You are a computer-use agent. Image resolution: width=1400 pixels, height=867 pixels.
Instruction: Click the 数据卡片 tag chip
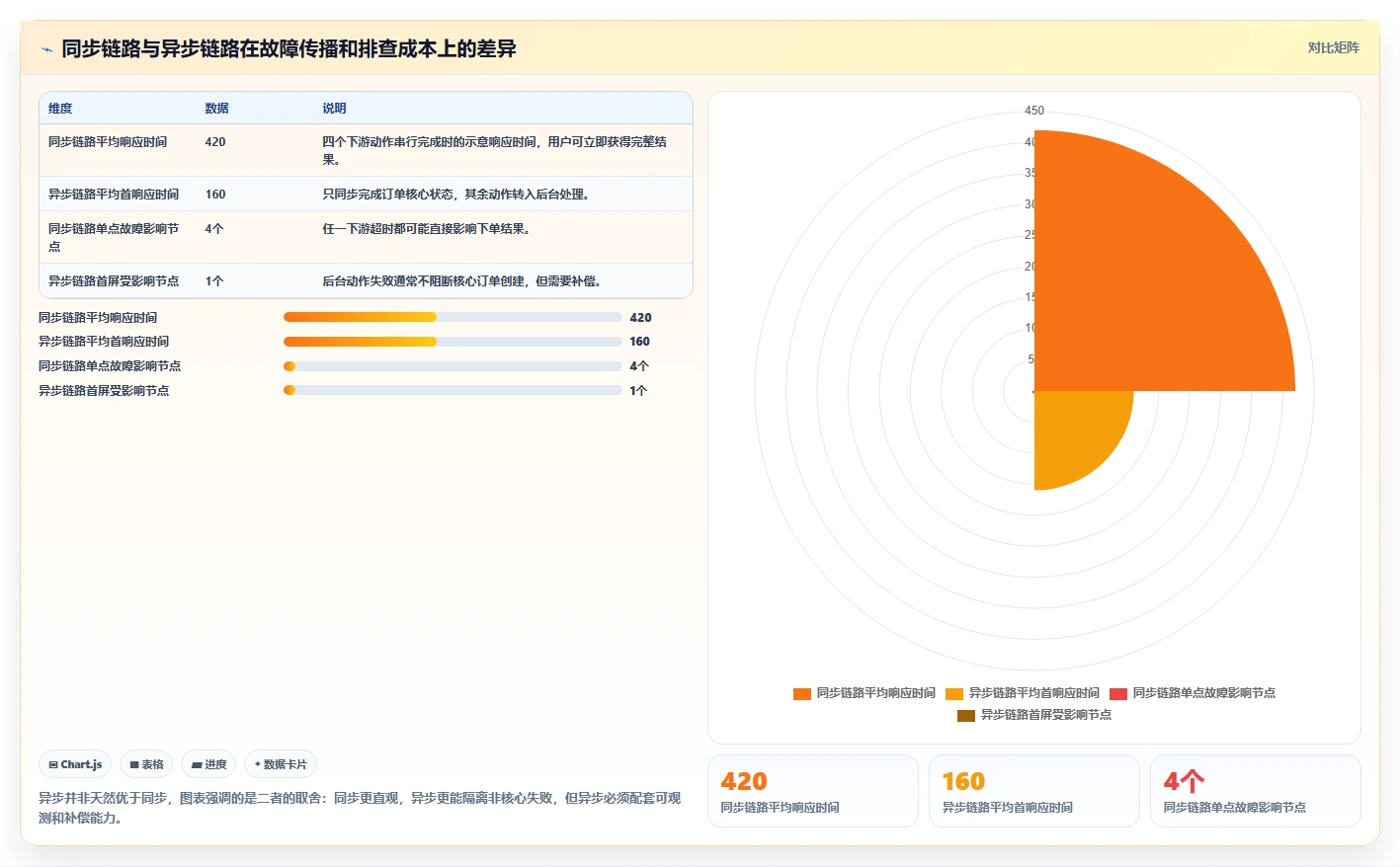281,764
